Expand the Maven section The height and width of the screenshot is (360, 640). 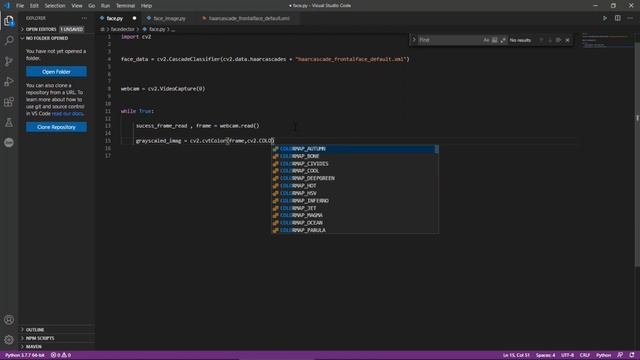click(x=34, y=347)
